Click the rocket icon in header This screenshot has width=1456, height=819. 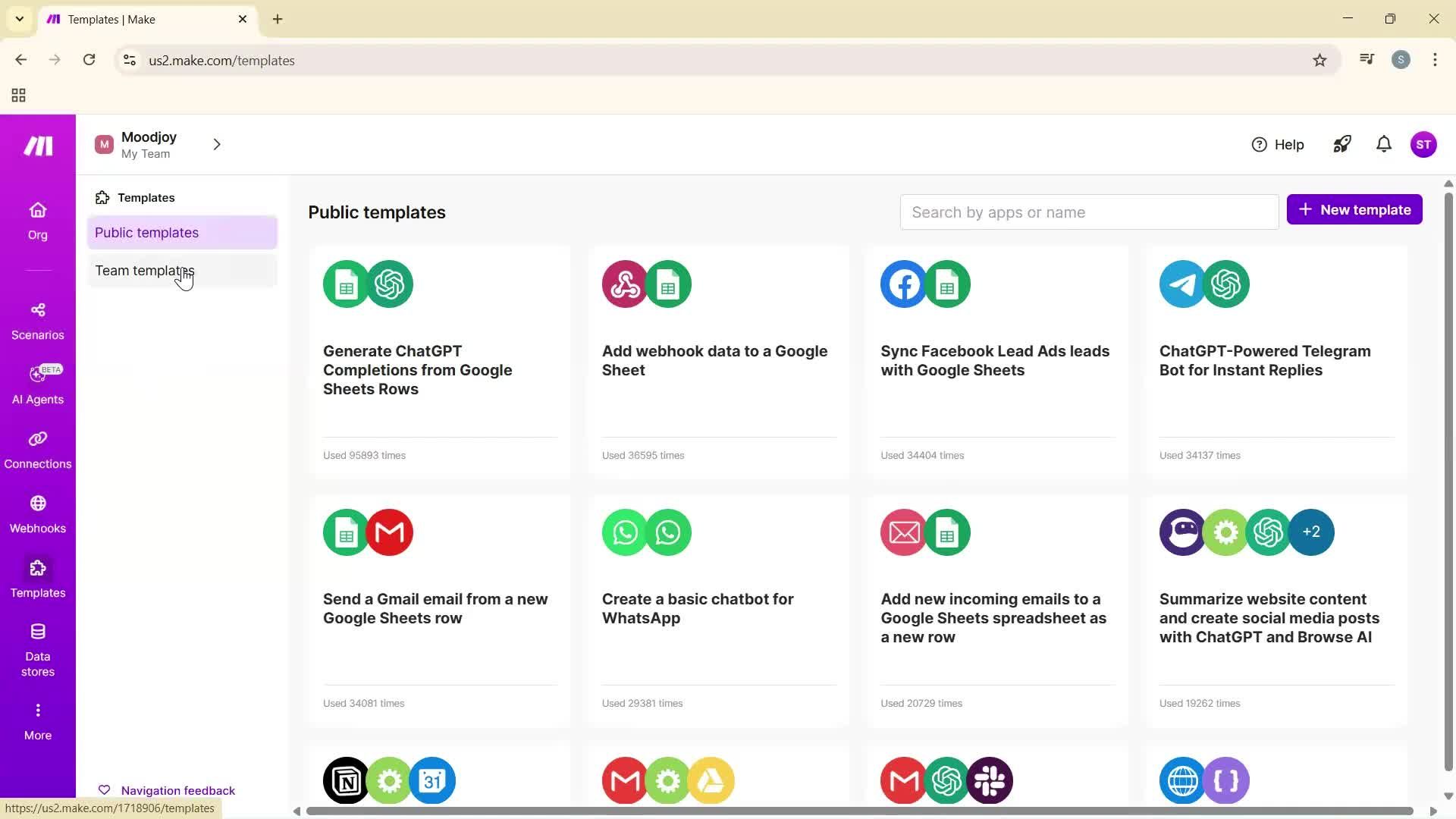[1341, 144]
